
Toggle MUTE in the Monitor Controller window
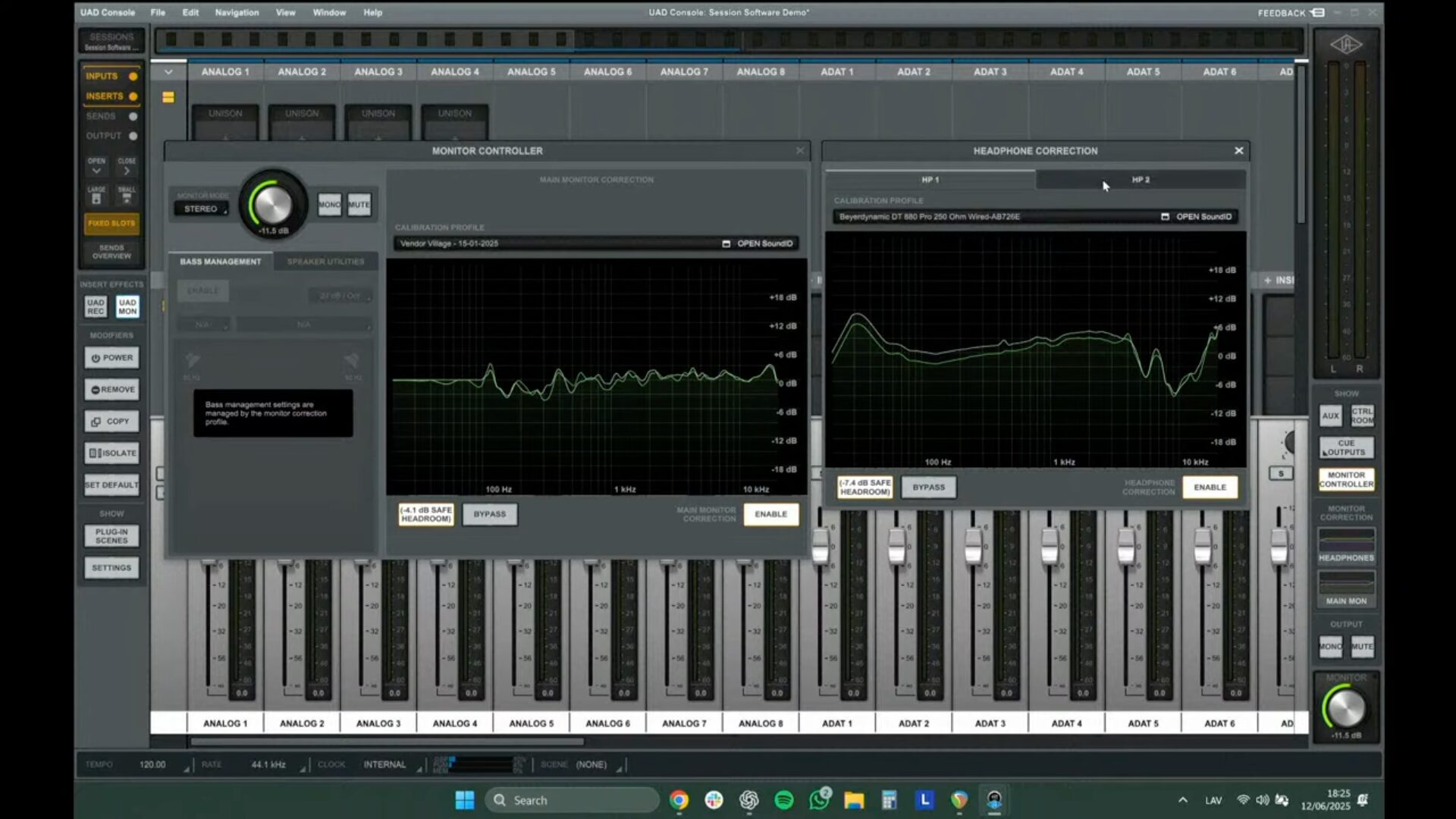(x=359, y=205)
